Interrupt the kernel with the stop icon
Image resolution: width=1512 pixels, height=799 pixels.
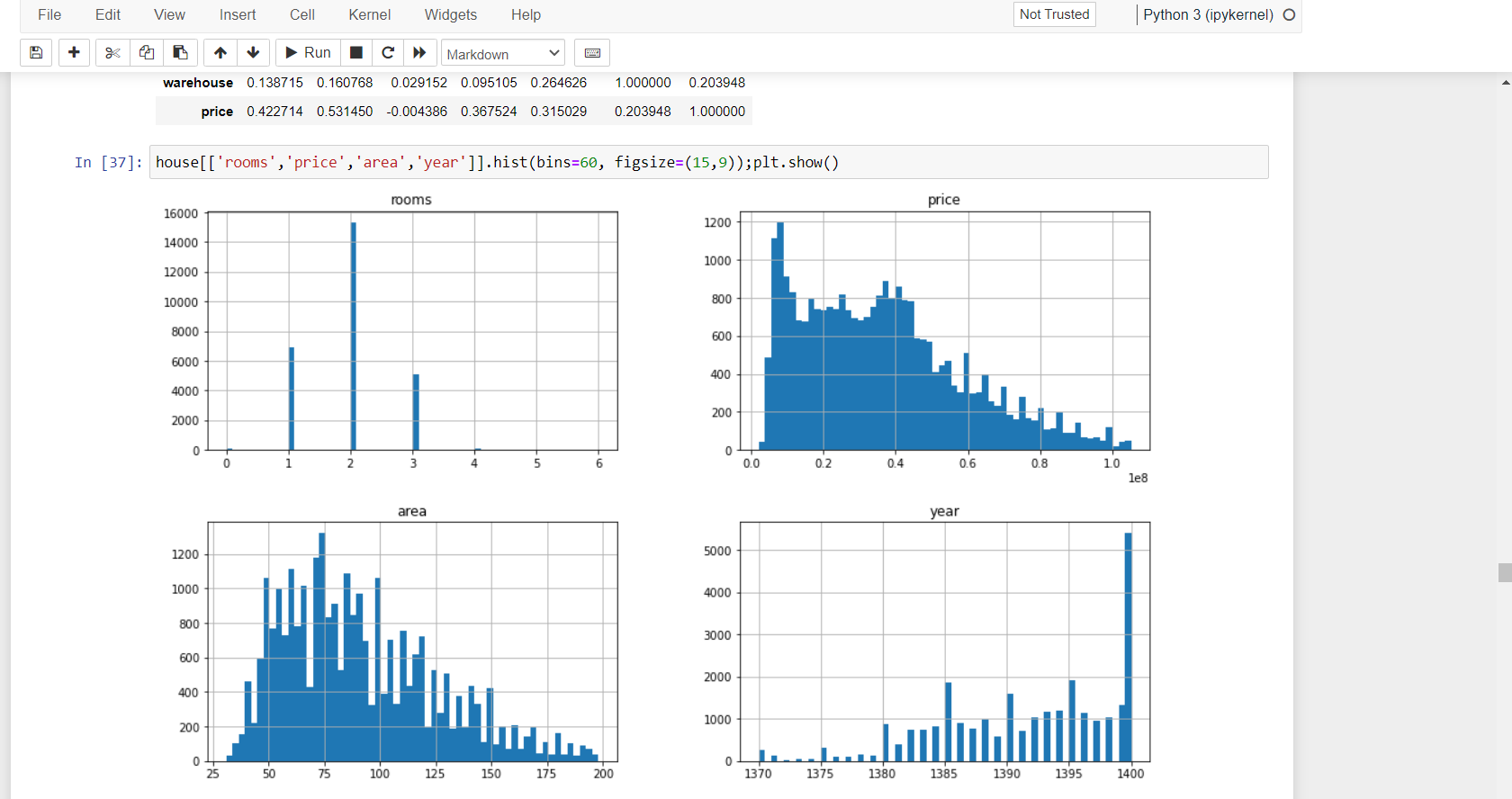[356, 53]
